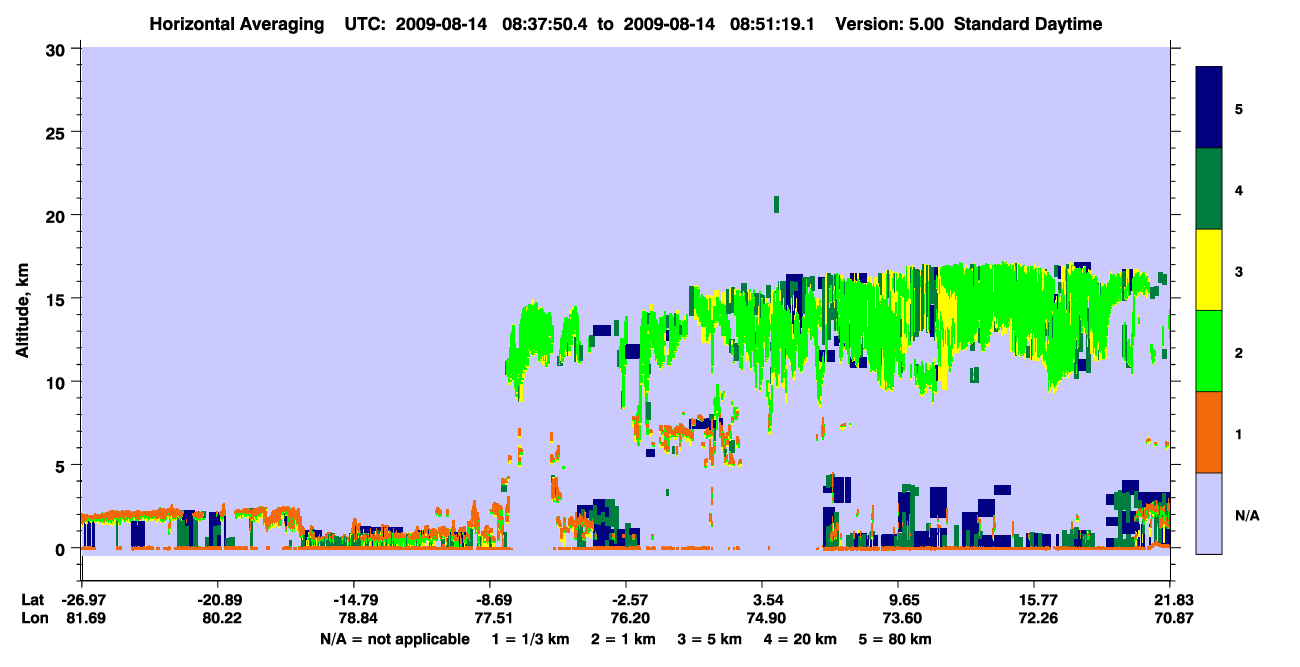Click the 'Standard Daytime' text in title
Screen dimensions: 1300x667
[1028, 24]
